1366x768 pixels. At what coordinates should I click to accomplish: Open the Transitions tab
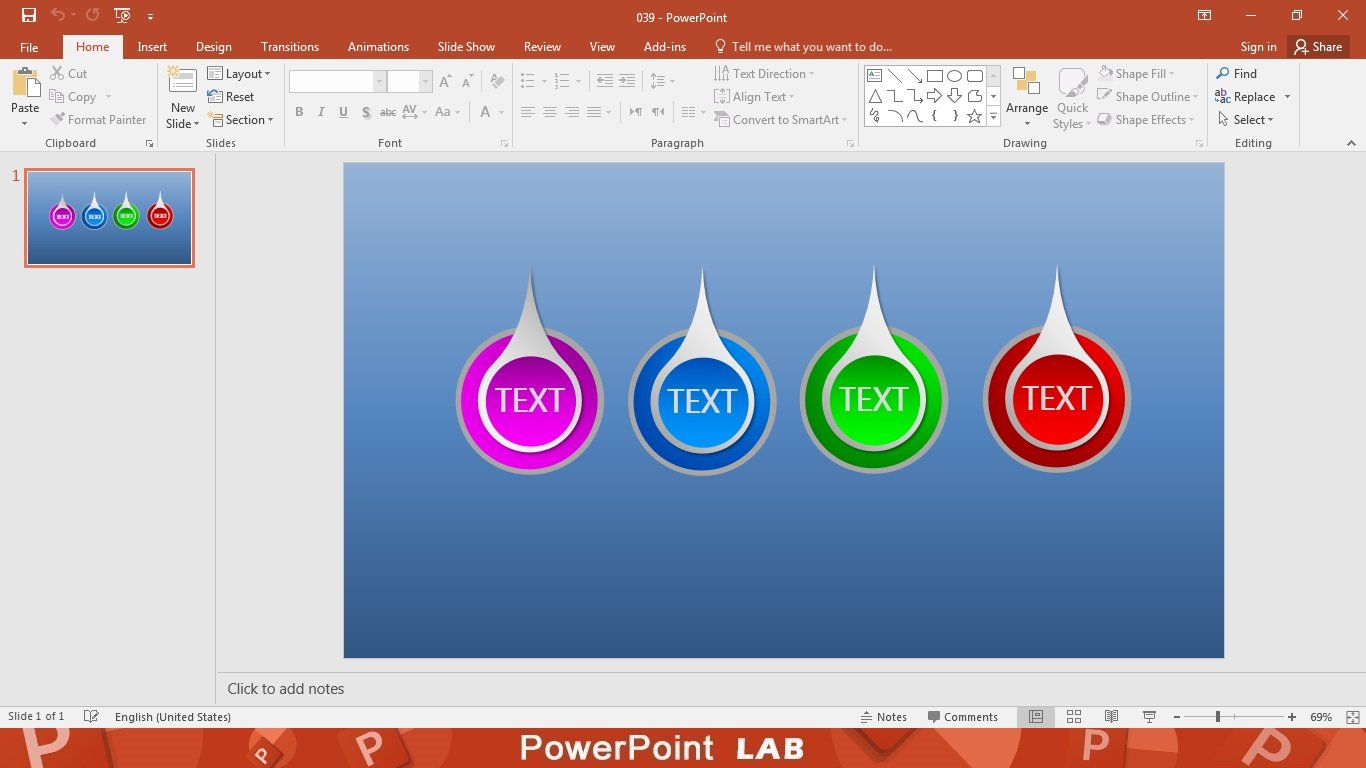pyautogui.click(x=290, y=47)
